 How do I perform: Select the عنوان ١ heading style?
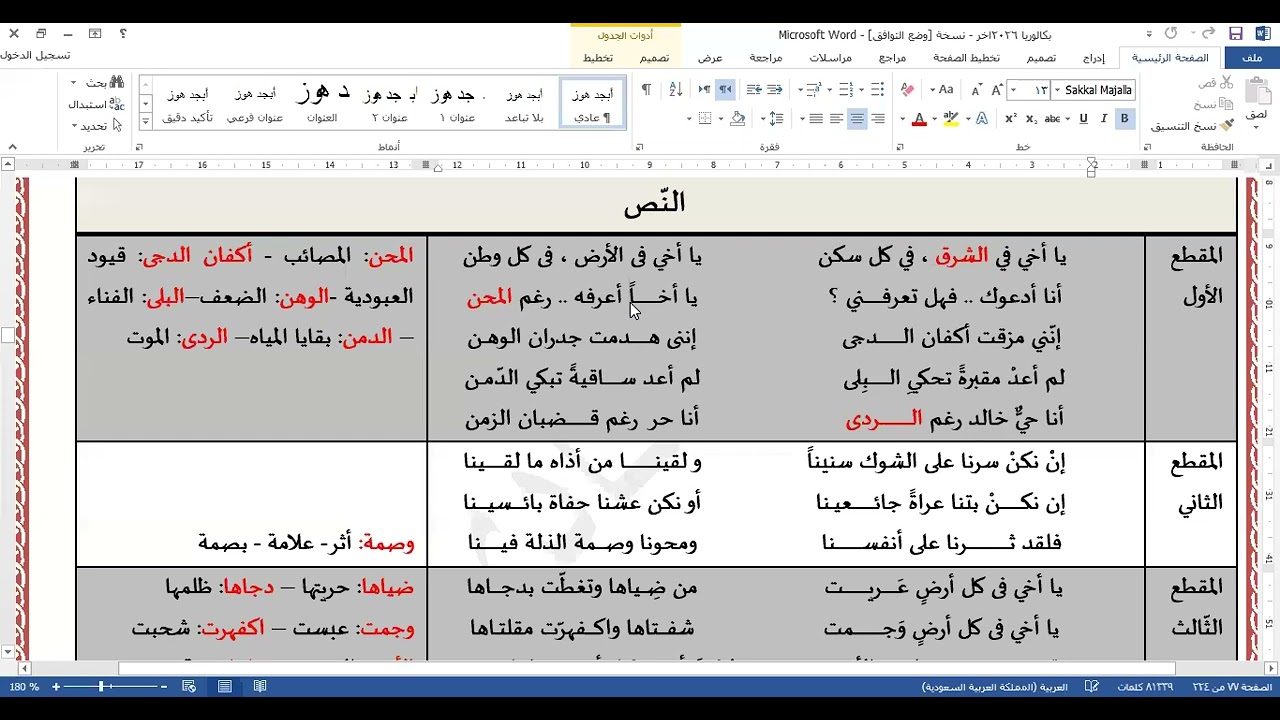click(457, 103)
